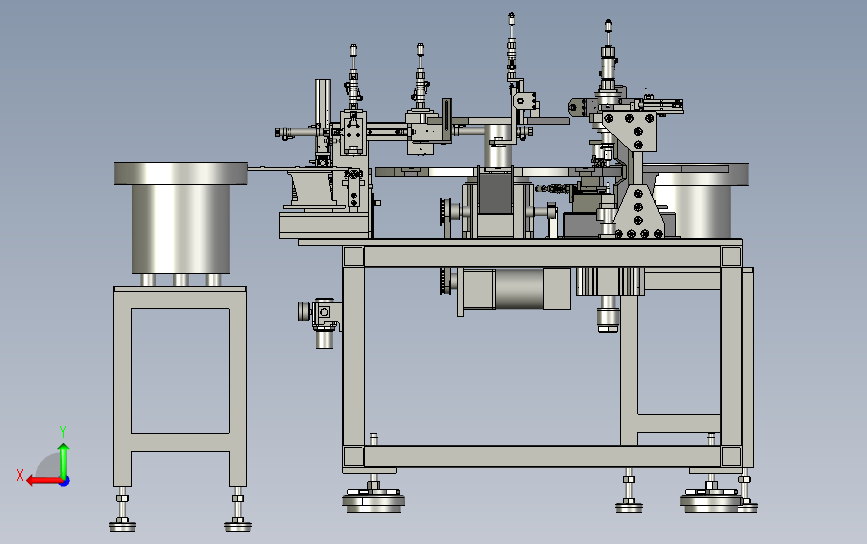Image resolution: width=867 pixels, height=544 pixels.
Task: Click the 'Y' axis label text
Action: [63, 431]
